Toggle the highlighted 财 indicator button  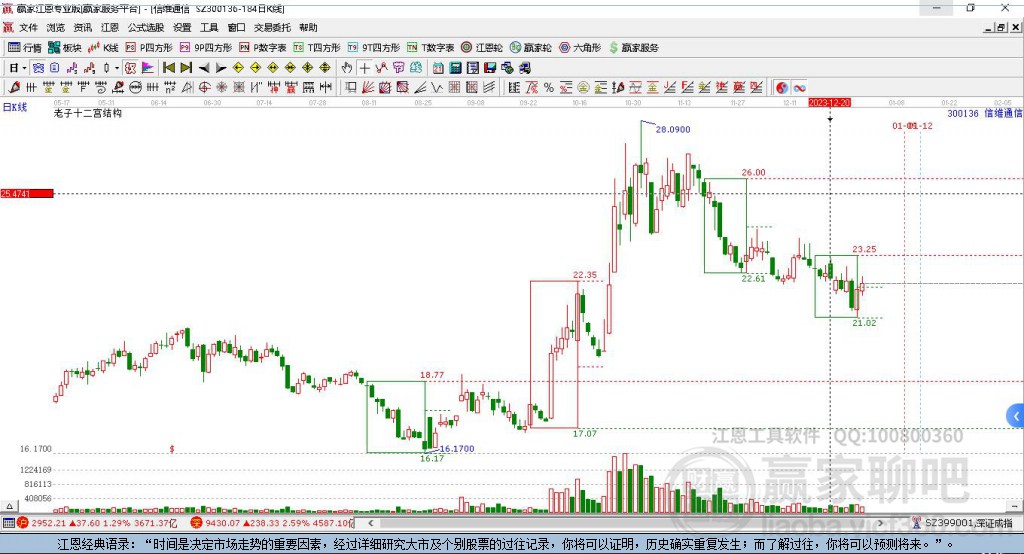click(x=130, y=68)
